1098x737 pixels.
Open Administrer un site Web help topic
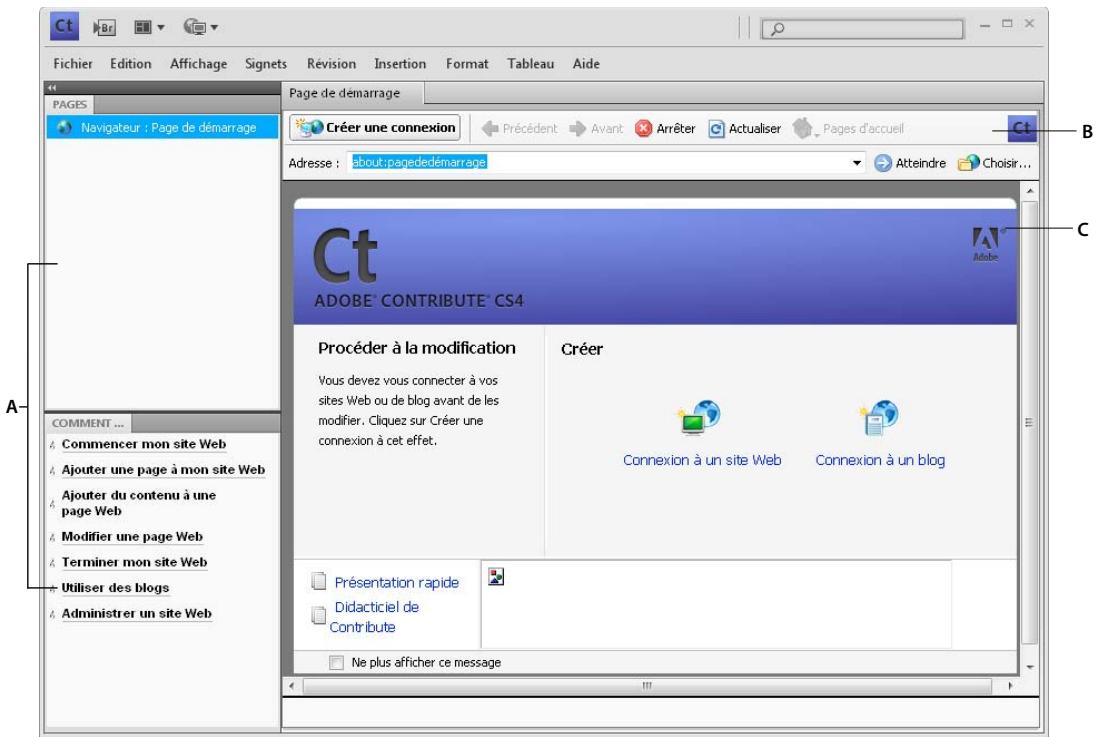tap(137, 614)
